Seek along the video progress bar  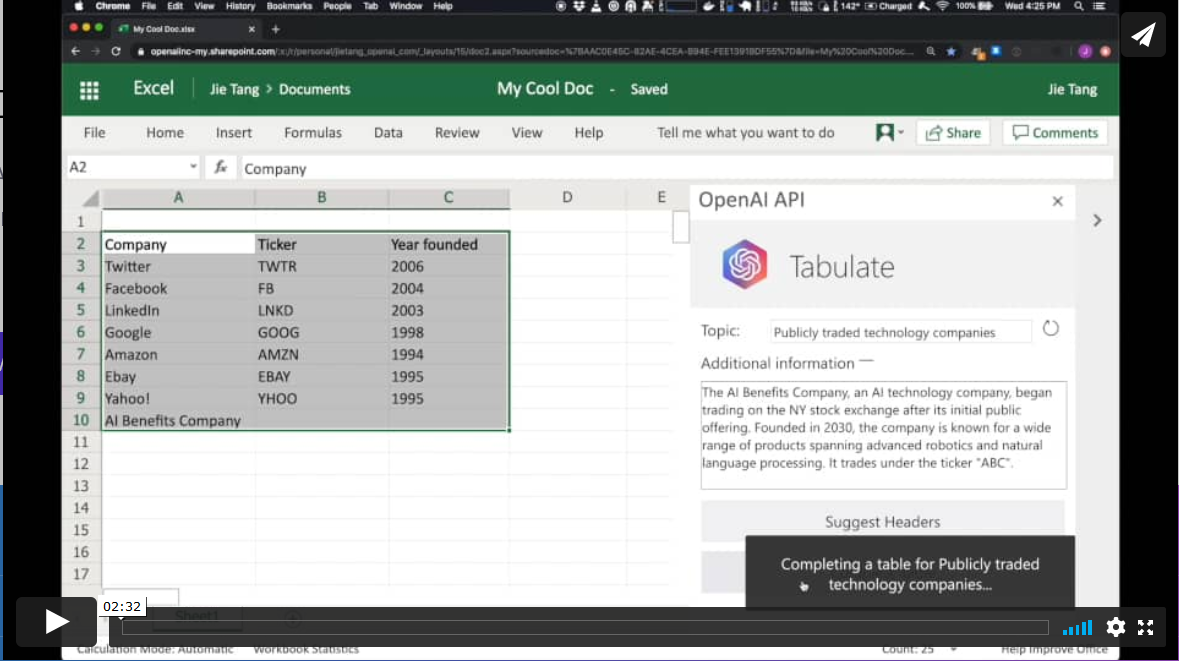[585, 627]
